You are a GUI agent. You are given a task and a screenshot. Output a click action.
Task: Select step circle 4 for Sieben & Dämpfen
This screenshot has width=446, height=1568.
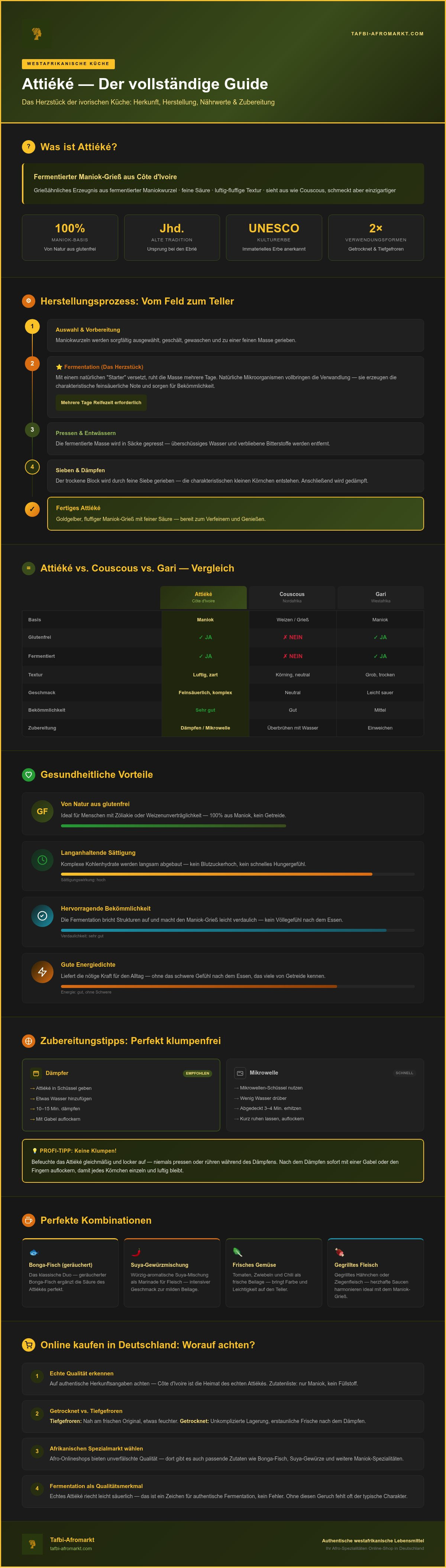[x=32, y=467]
